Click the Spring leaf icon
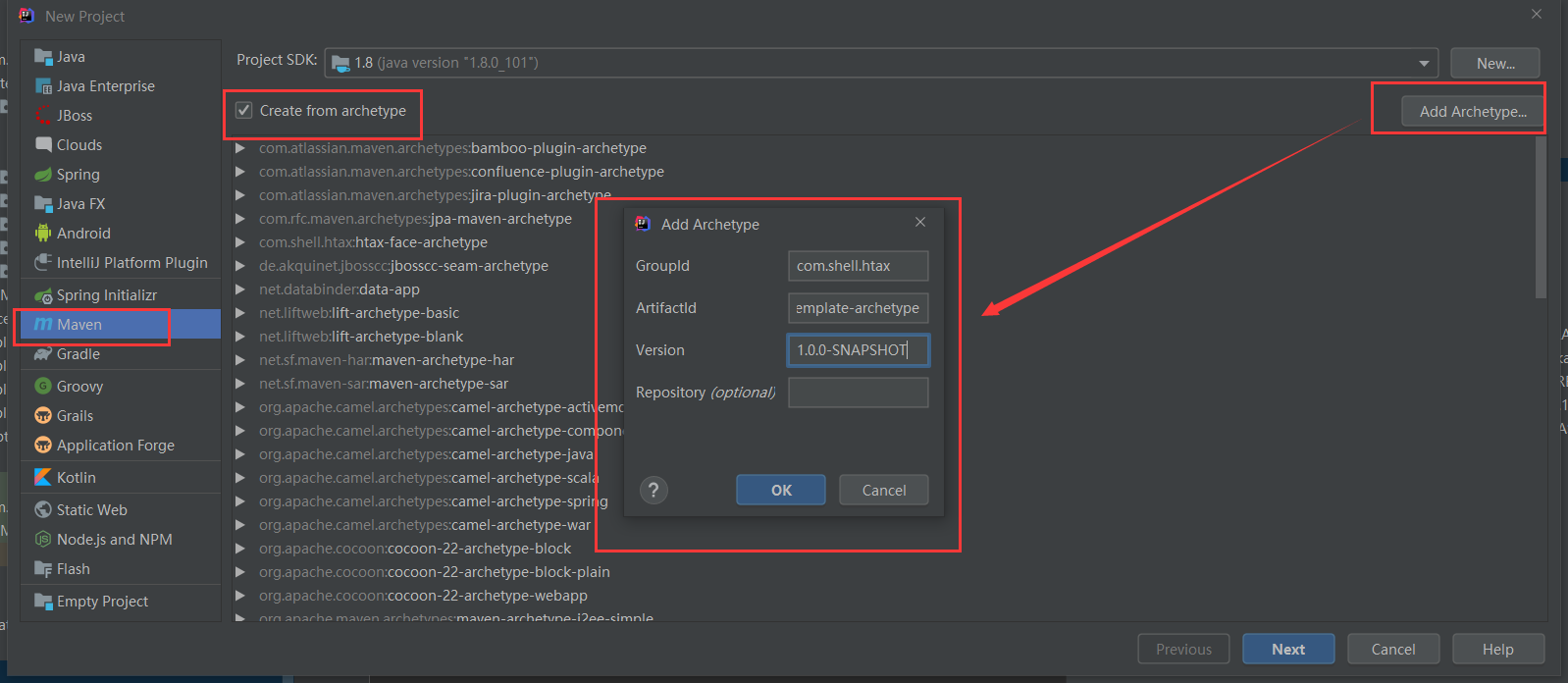The height and width of the screenshot is (683, 1568). point(43,175)
